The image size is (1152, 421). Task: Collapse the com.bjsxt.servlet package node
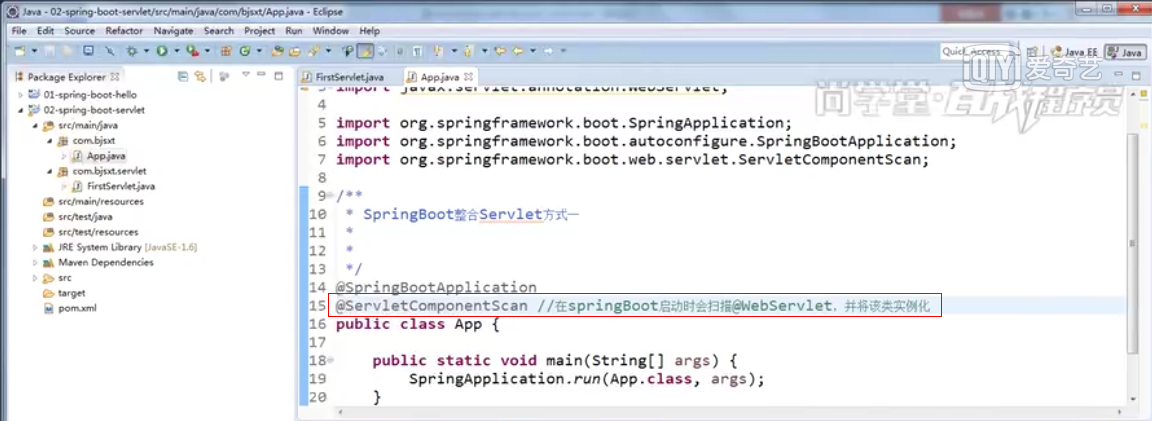(50, 171)
